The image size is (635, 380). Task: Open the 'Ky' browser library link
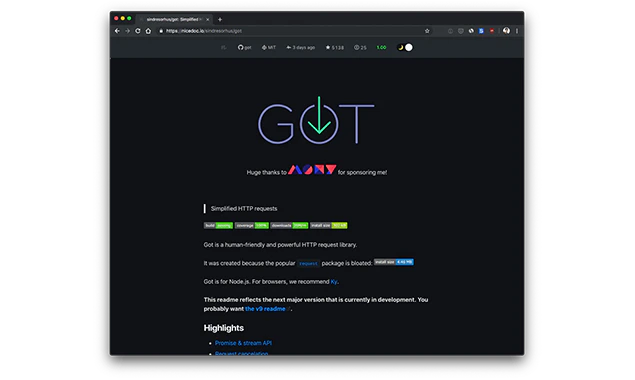tap(334, 282)
